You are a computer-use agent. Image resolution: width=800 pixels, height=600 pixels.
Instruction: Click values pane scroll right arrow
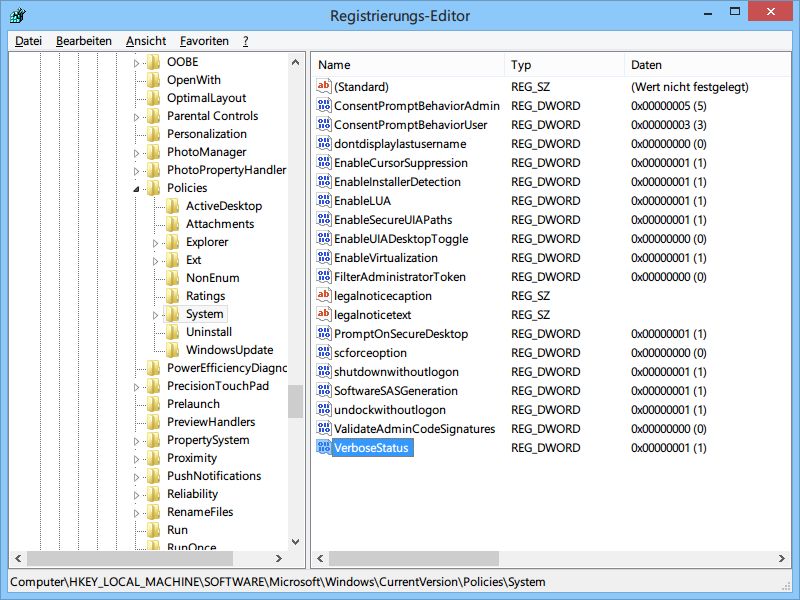[x=782, y=558]
